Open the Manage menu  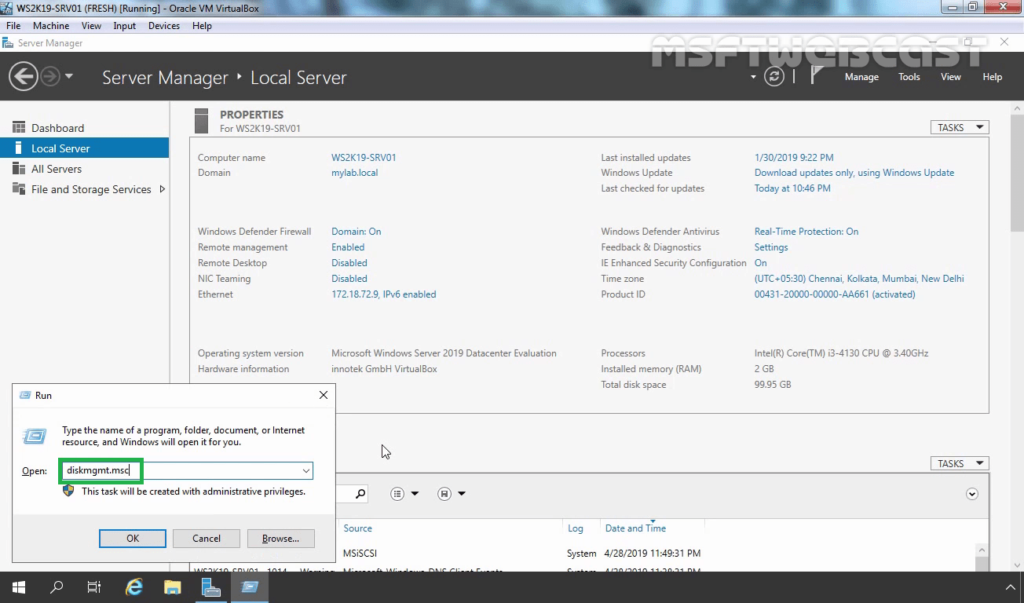pos(861,76)
